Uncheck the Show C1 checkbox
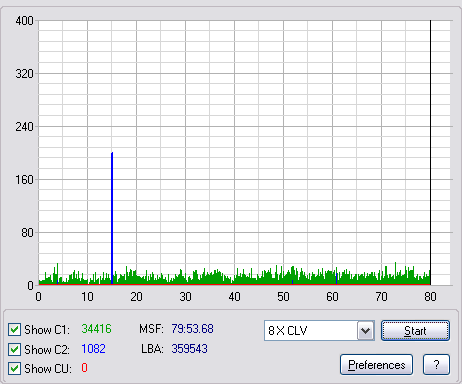Viewport: 462px width, 384px height. click(14, 330)
